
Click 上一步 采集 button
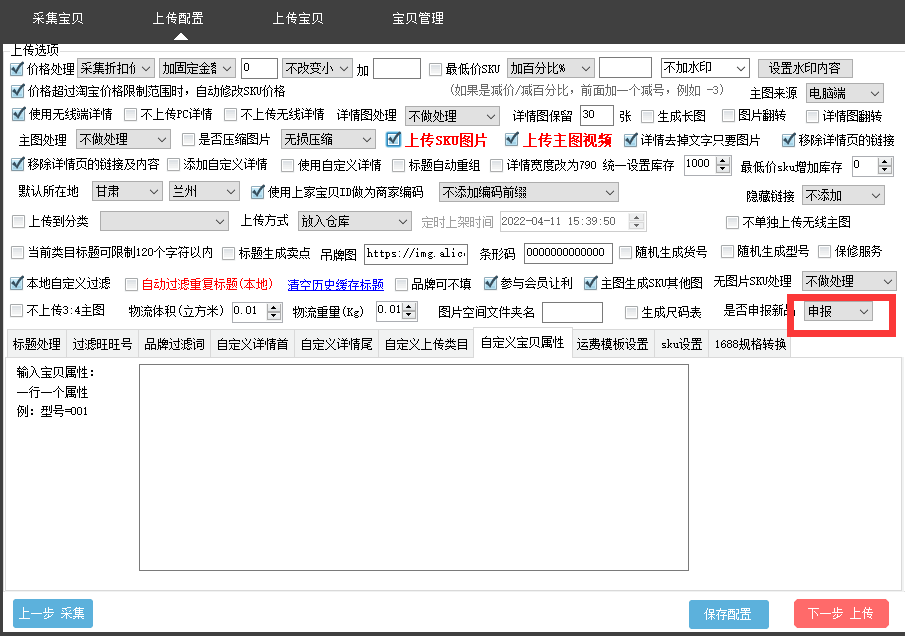point(53,613)
